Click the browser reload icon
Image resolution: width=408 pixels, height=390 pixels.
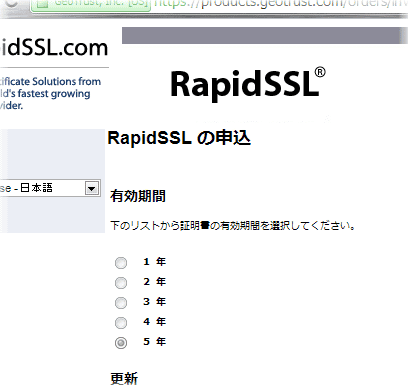(x=11, y=3)
